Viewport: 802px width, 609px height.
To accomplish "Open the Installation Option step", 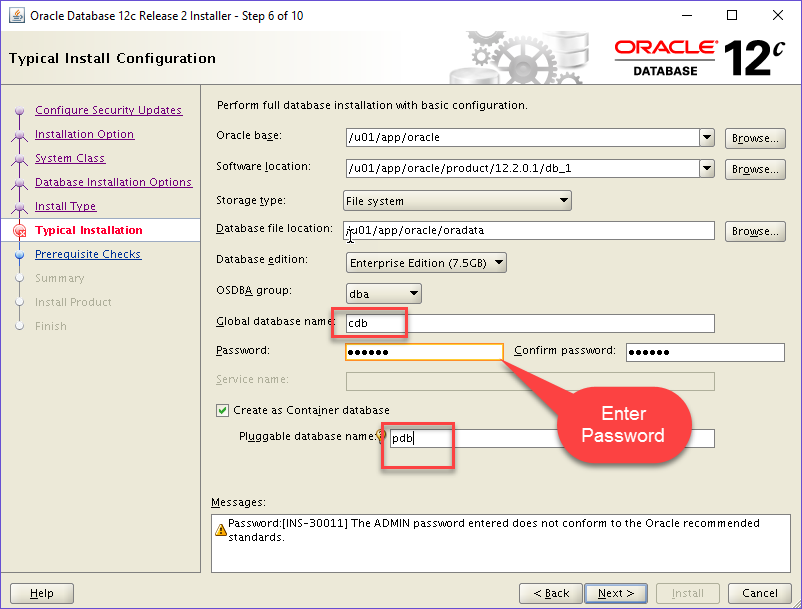I will (84, 134).
